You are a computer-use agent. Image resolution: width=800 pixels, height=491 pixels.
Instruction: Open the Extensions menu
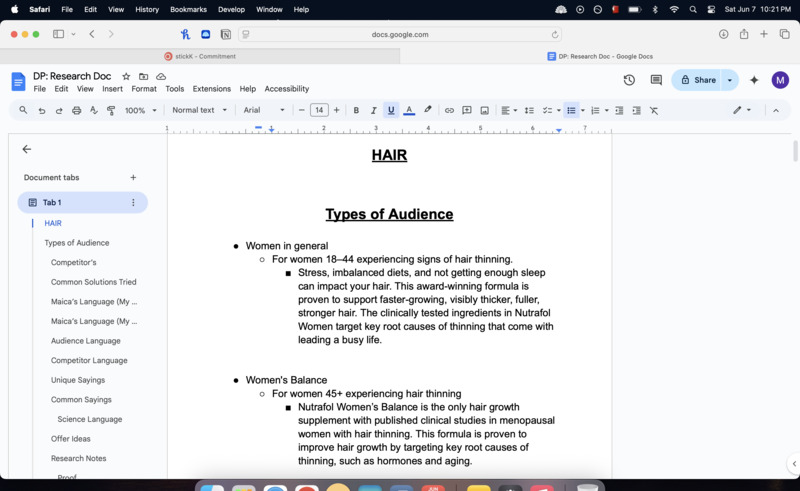click(212, 89)
